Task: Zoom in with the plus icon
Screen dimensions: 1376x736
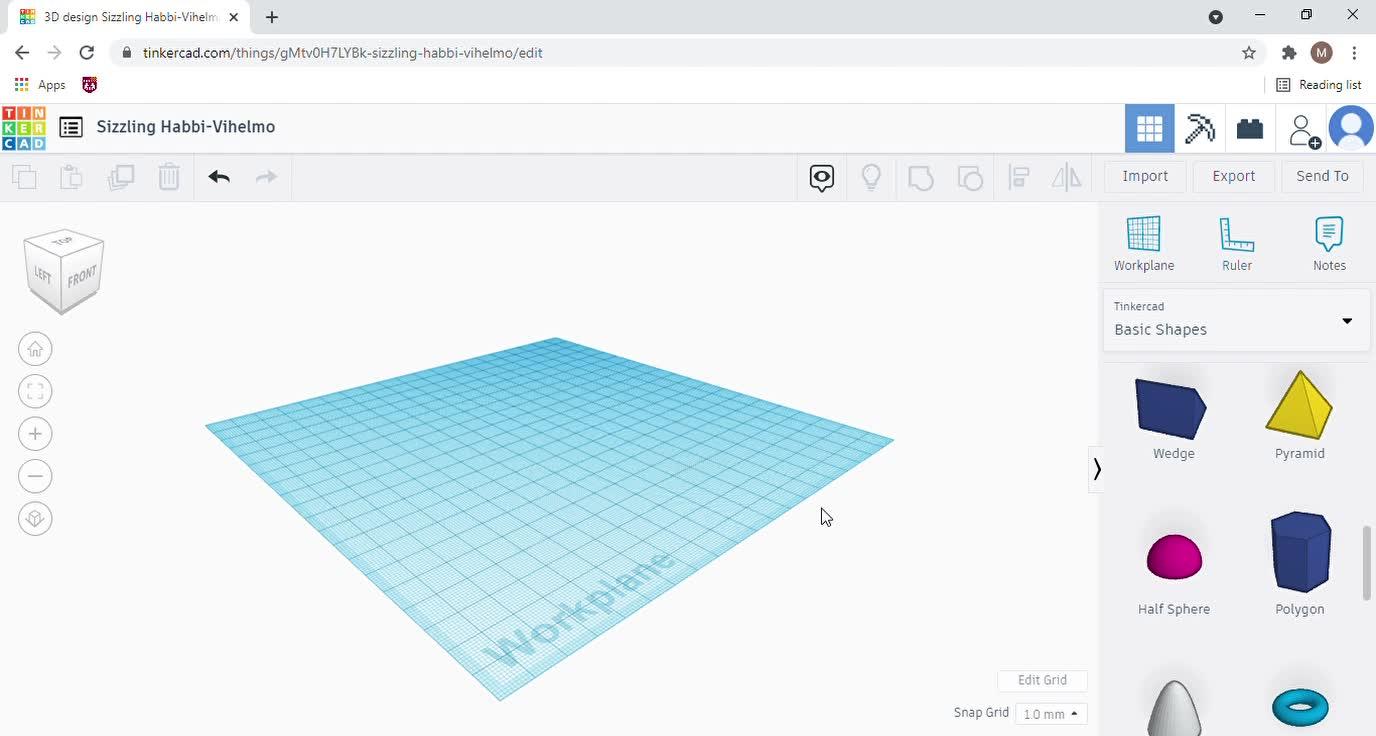Action: click(35, 434)
